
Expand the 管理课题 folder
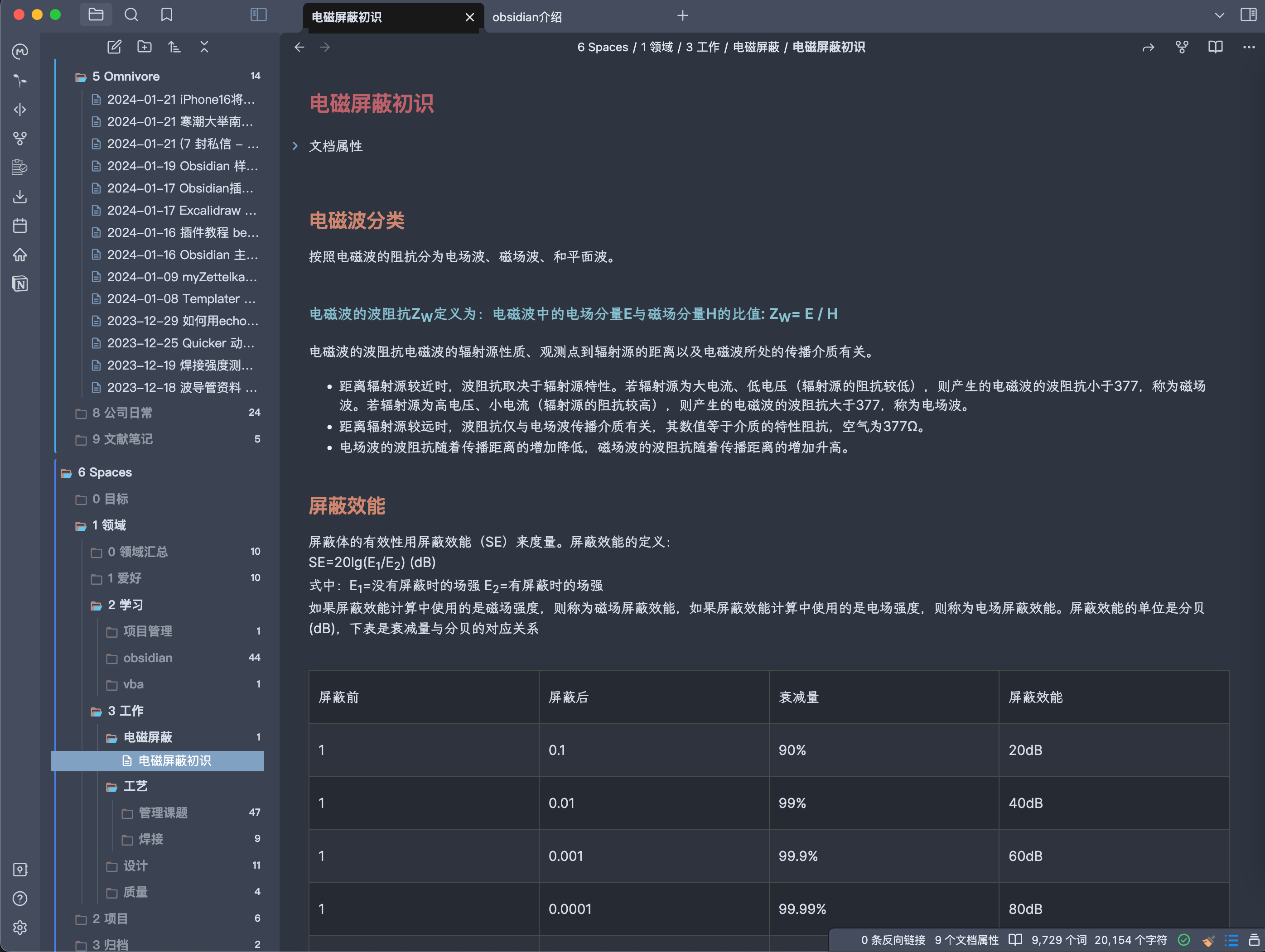point(190,813)
